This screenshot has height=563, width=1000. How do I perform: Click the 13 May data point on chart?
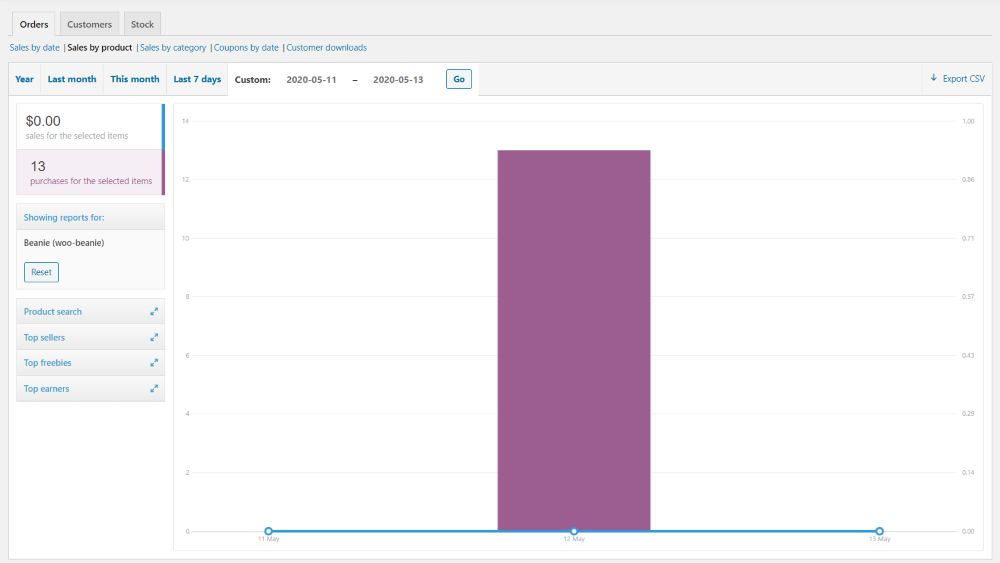(879, 531)
